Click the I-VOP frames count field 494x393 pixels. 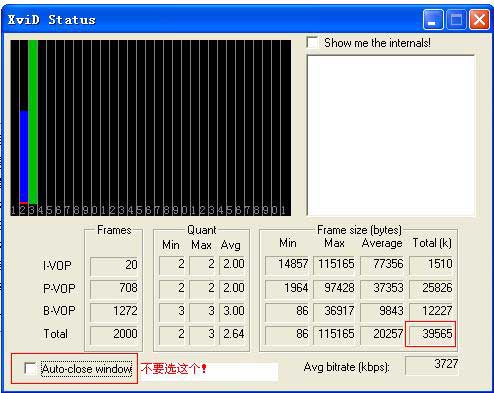[114, 265]
